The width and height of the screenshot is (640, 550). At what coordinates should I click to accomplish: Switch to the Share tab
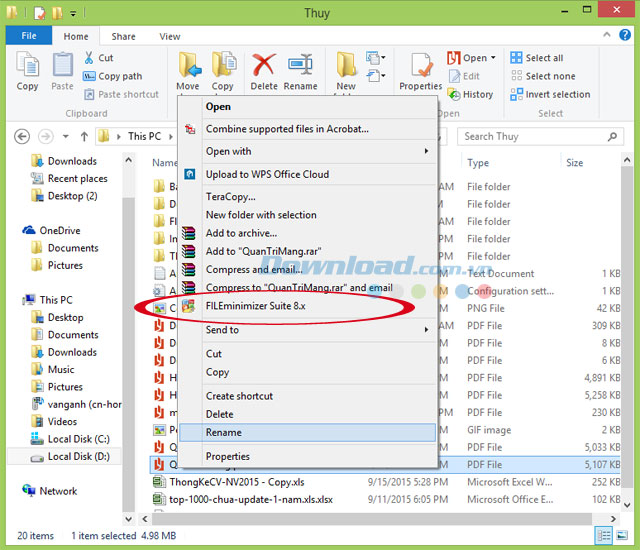pyautogui.click(x=123, y=36)
